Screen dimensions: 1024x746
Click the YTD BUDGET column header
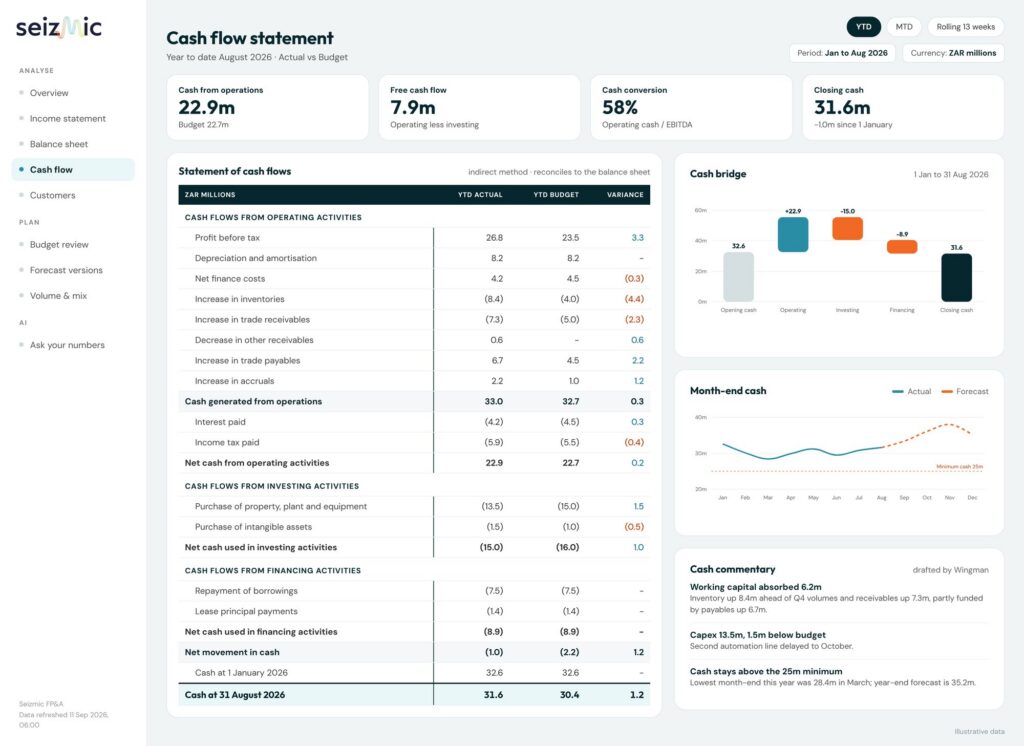pos(556,195)
